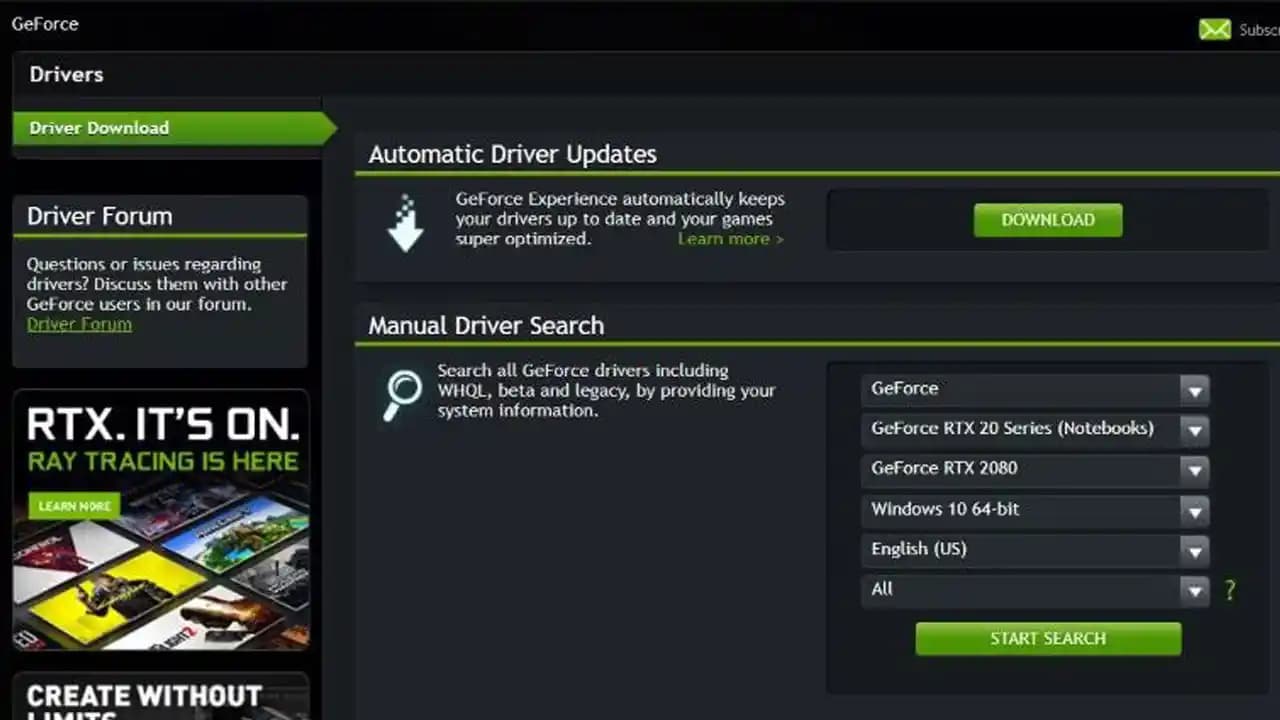Click LEARN MORE on RTX banner
Viewport: 1280px width, 720px height.
(x=74, y=506)
